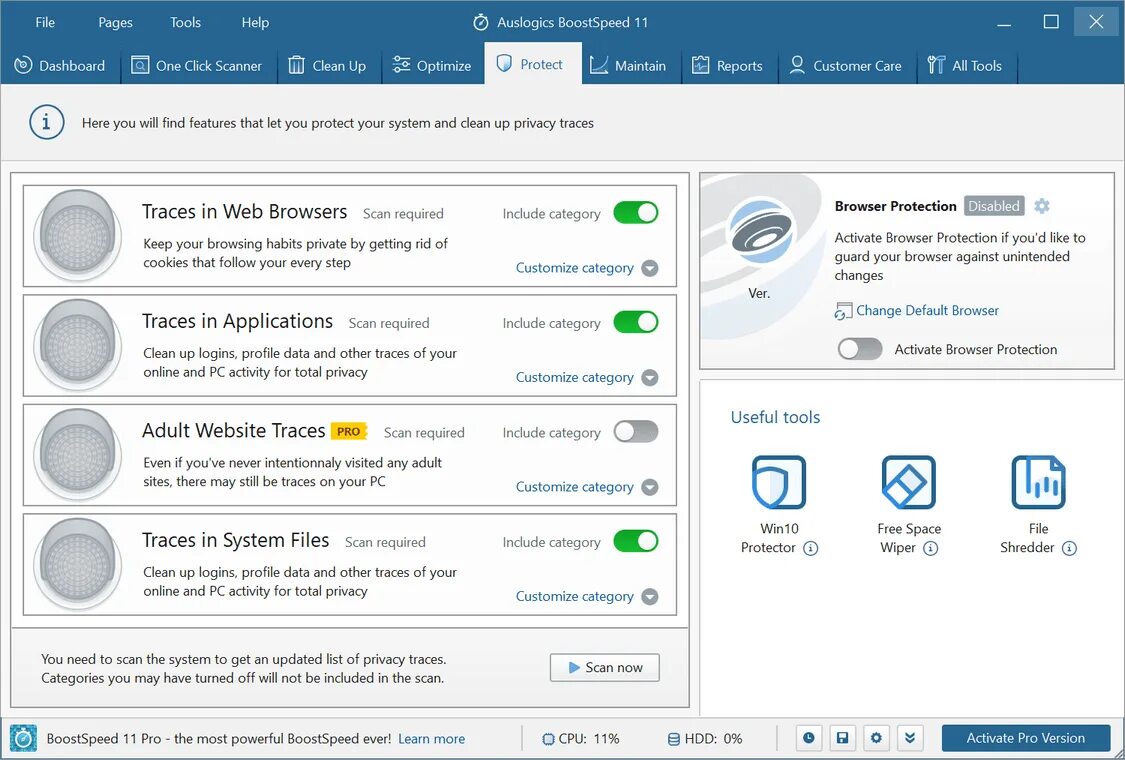The height and width of the screenshot is (760, 1125).
Task: Show info for File Shredder
Action: 1069,548
